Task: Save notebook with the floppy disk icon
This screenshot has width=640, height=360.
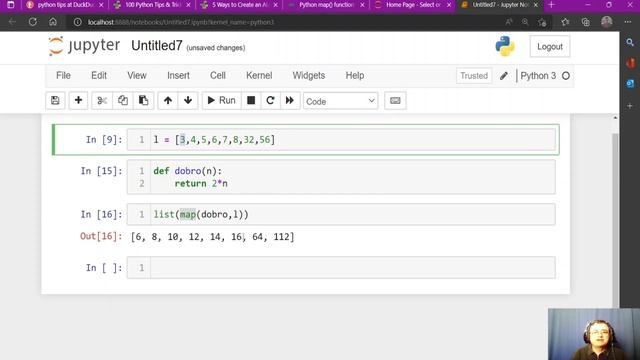Action: [x=55, y=100]
